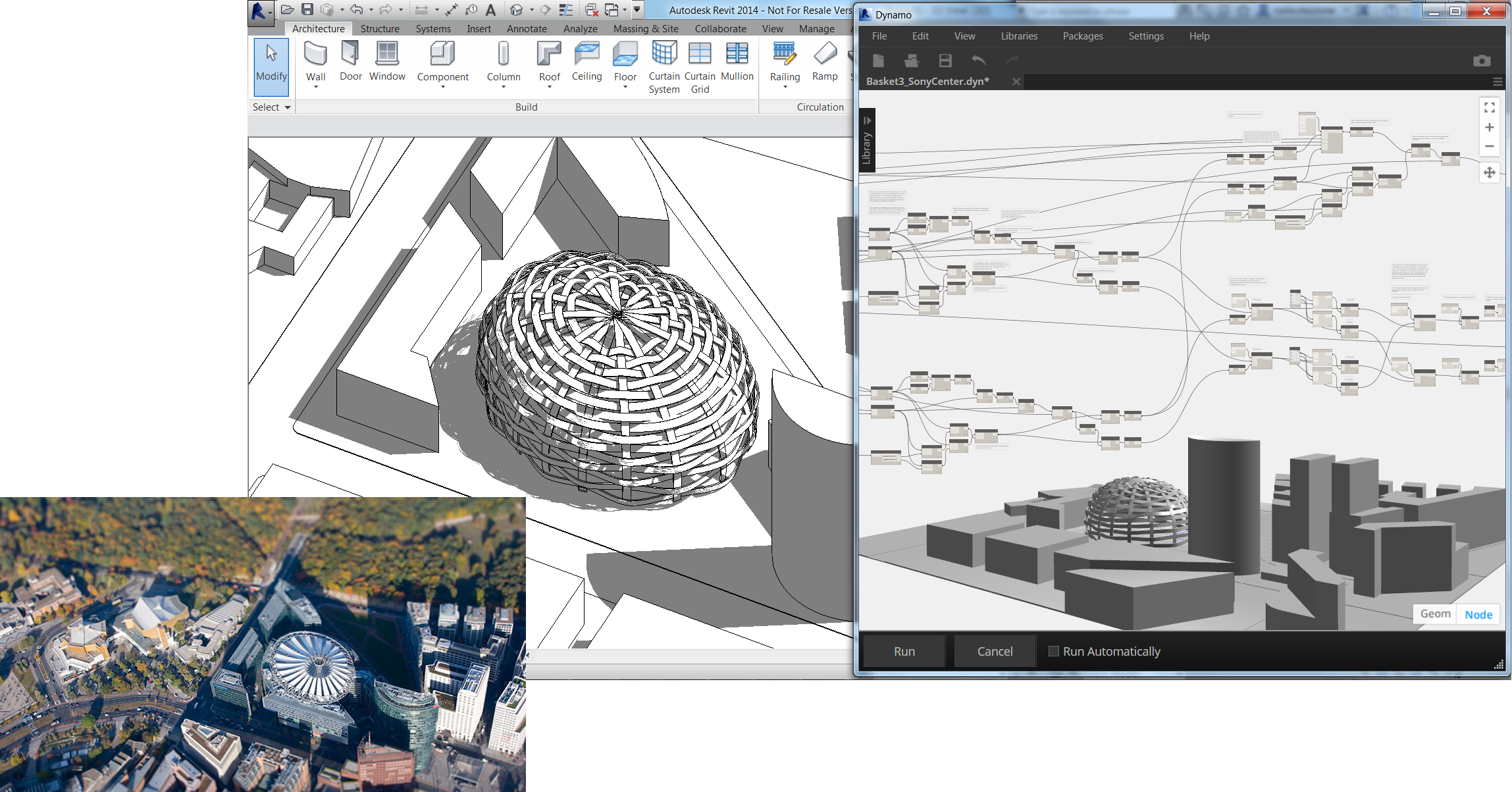Viewport: 1512px width, 792px height.
Task: Click the Save icon in Dynamo toolbar
Action: (x=945, y=61)
